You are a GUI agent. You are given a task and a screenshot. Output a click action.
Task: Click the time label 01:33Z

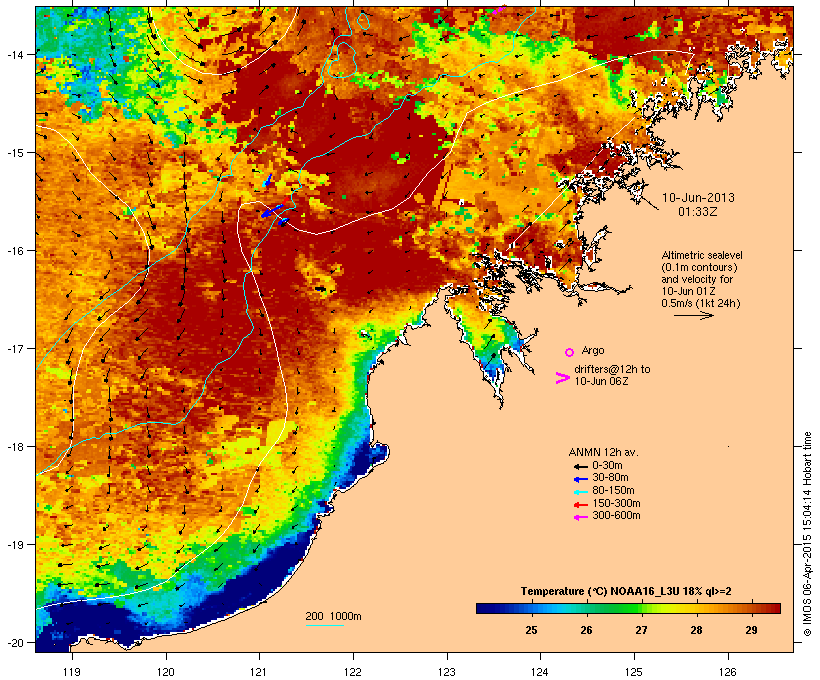coord(698,212)
